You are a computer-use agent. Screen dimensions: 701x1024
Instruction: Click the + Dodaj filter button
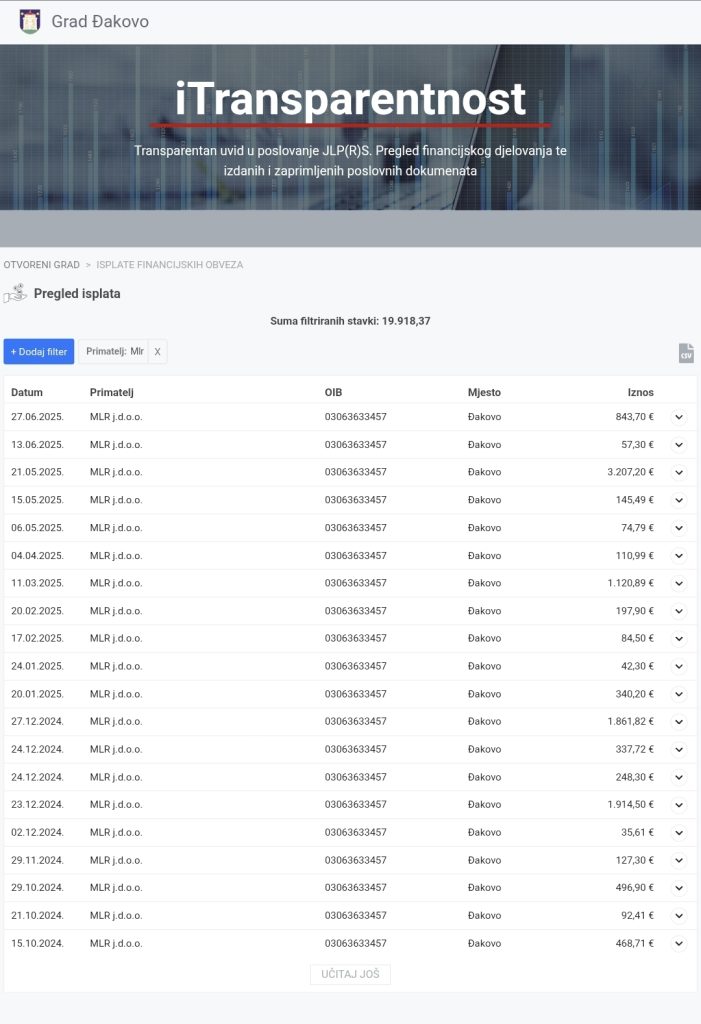(39, 352)
